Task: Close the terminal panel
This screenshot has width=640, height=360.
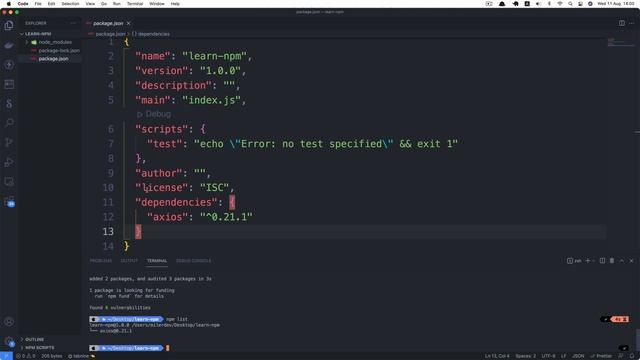Action: (631, 260)
